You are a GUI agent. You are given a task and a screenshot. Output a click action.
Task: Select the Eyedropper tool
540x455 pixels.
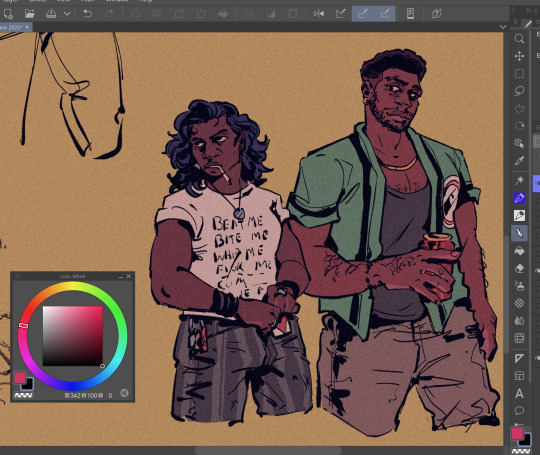[519, 161]
